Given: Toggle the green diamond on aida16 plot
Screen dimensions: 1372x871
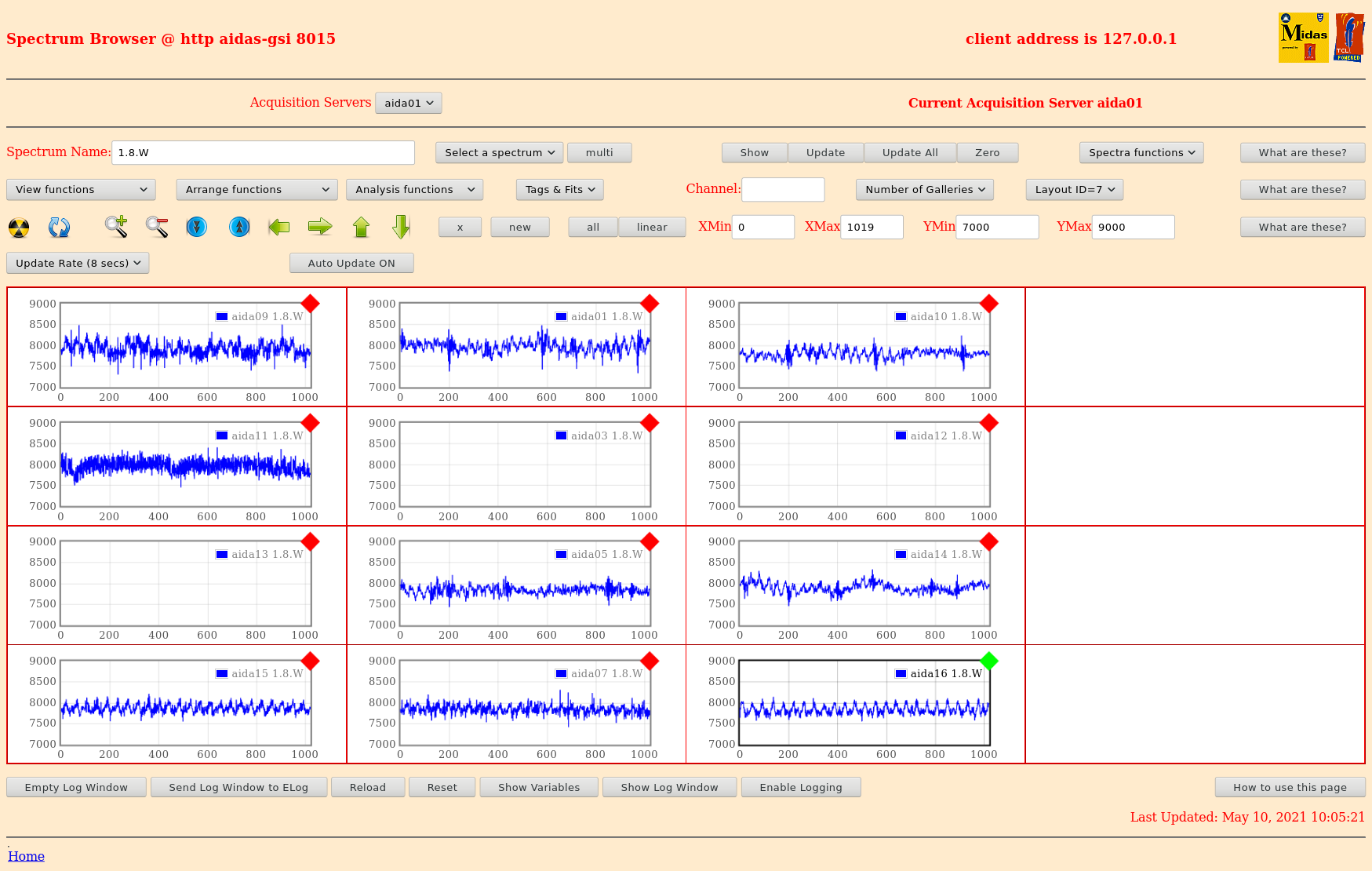Looking at the screenshot, I should [x=989, y=661].
